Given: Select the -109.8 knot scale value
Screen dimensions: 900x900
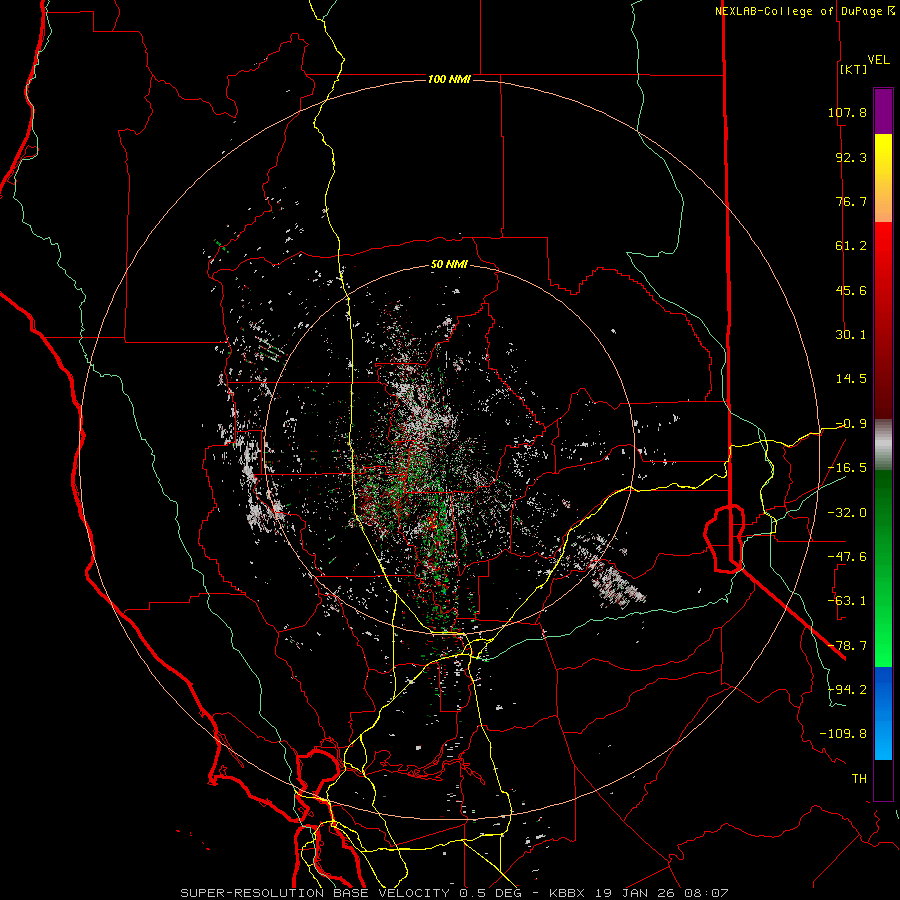Looking at the screenshot, I should click(x=843, y=734).
